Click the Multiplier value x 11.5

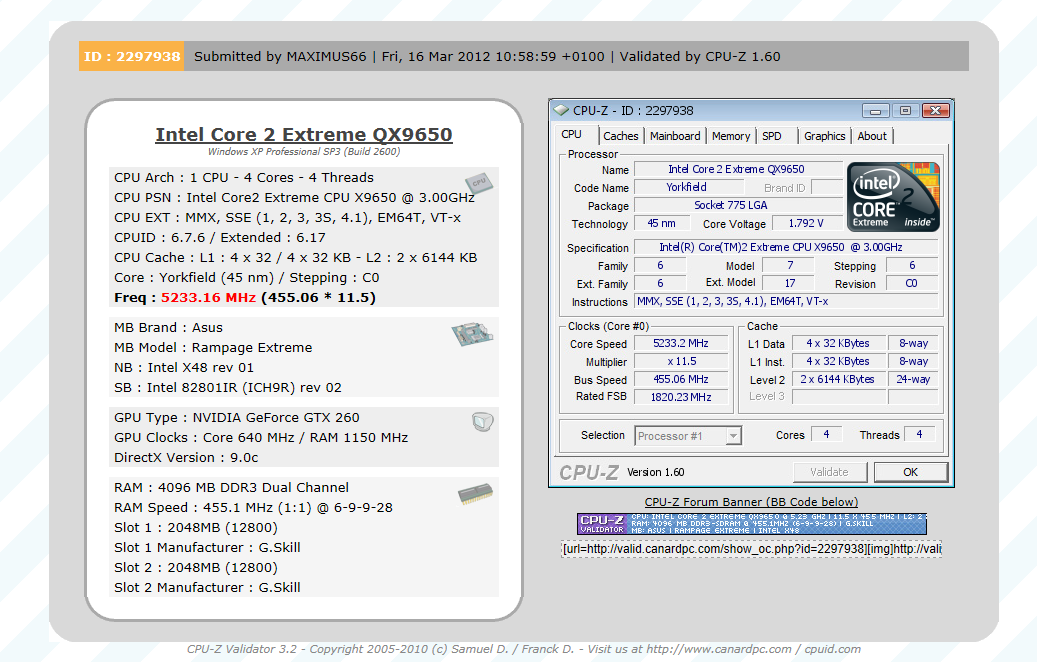pyautogui.click(x=681, y=361)
